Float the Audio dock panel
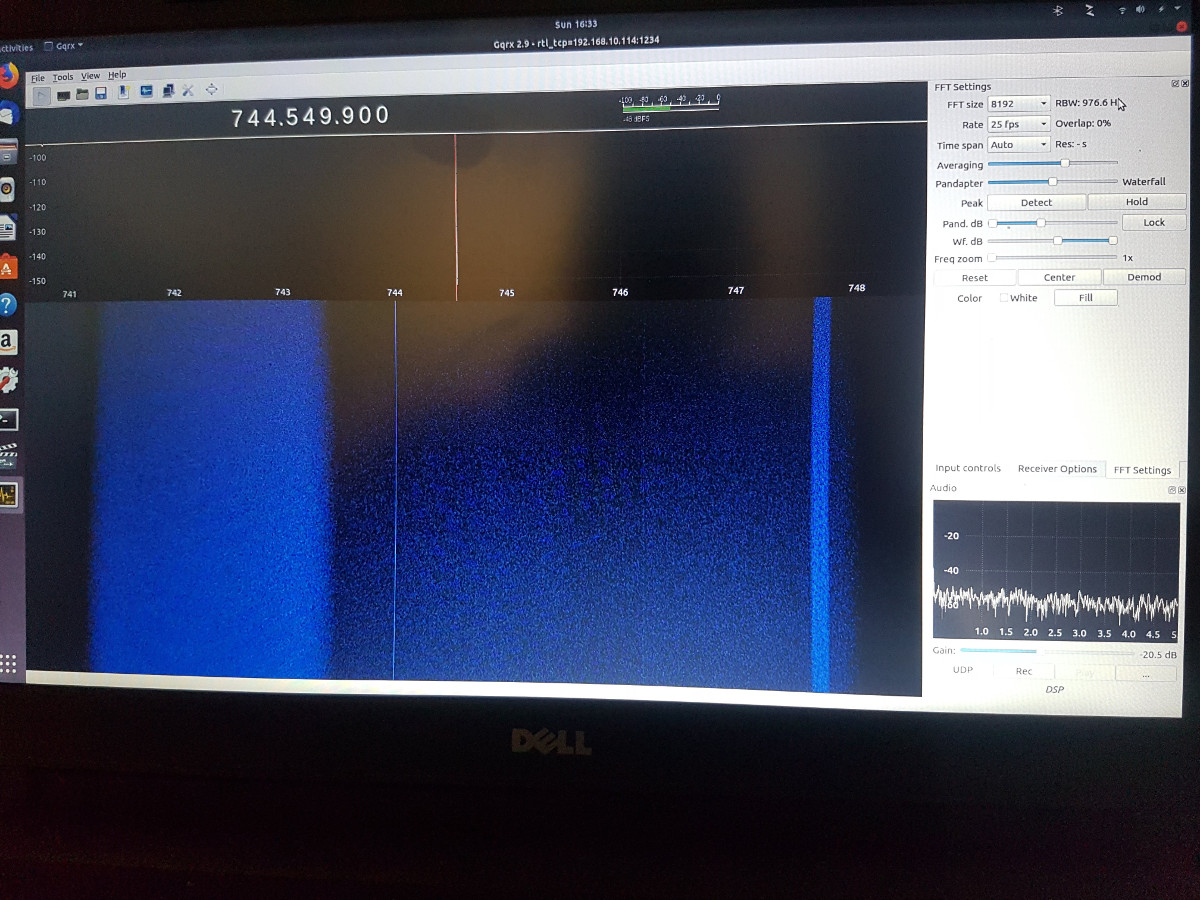 tap(1172, 490)
